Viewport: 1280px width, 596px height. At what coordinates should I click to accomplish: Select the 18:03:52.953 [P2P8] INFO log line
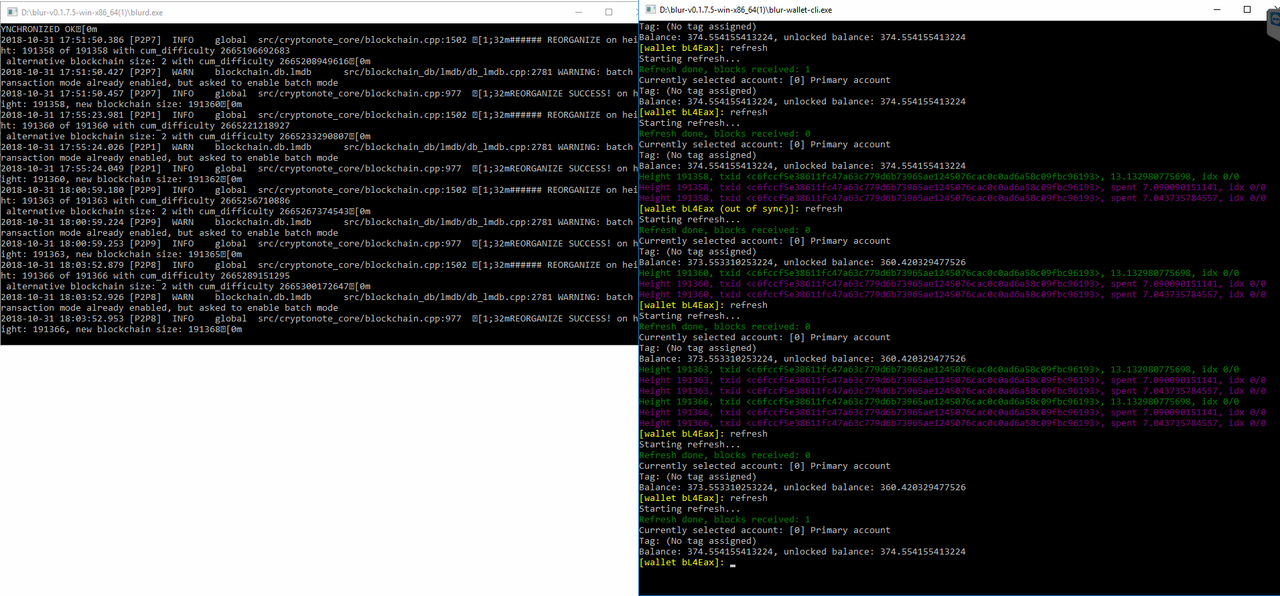tap(317, 318)
